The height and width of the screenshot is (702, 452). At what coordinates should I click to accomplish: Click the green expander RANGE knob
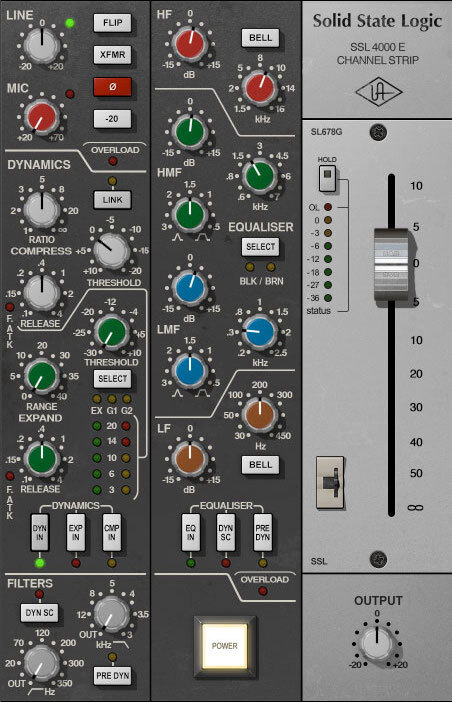coord(42,375)
